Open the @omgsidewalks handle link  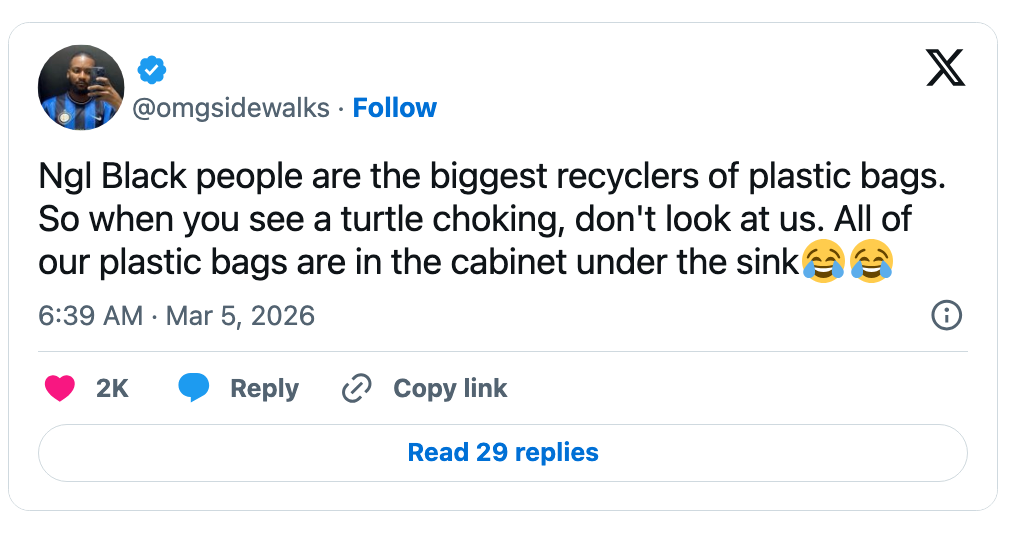(231, 108)
